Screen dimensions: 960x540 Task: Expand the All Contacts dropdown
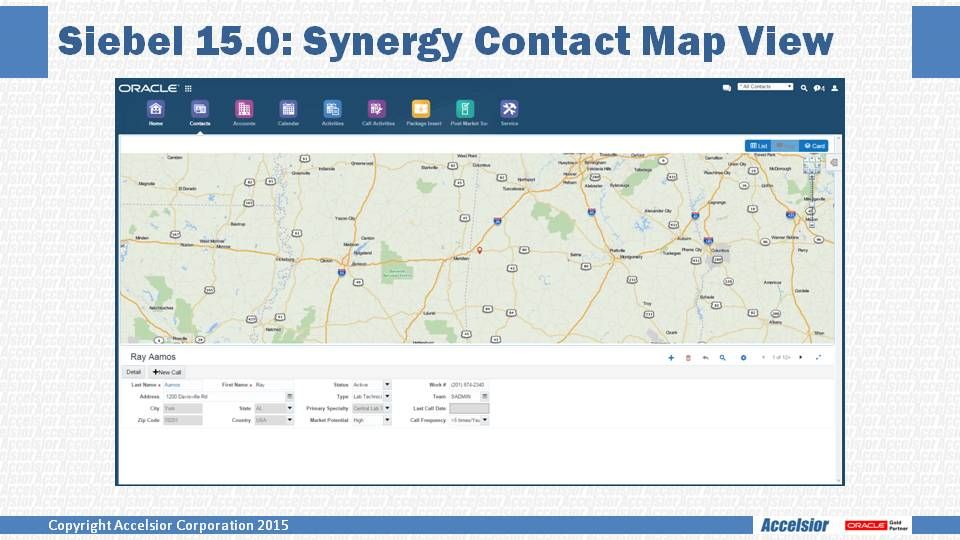point(766,87)
